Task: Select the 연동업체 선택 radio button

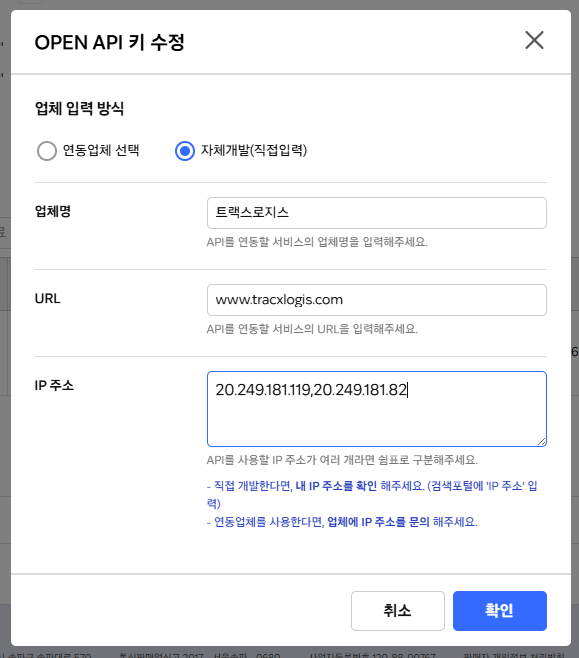Action: coord(47,151)
